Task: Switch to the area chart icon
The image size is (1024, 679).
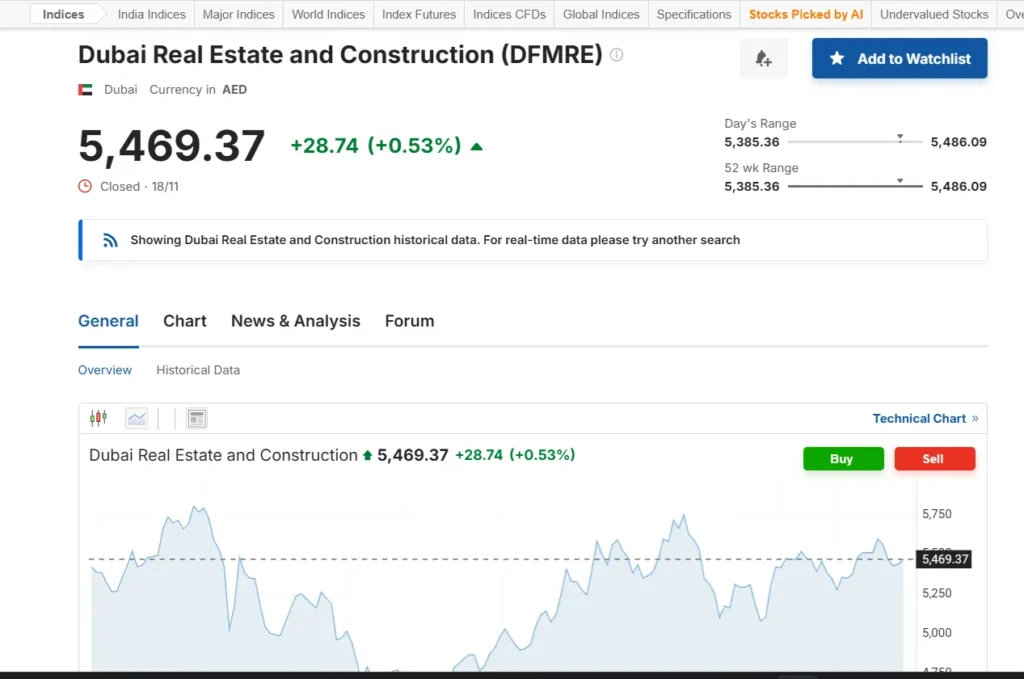Action: [136, 417]
